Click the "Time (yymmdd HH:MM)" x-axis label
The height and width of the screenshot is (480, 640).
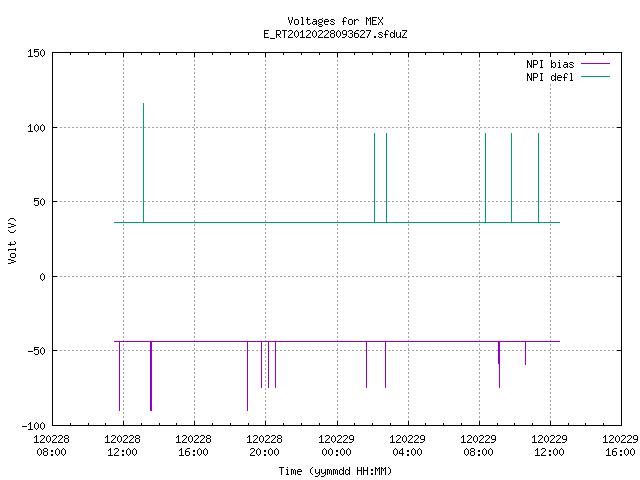(335, 471)
